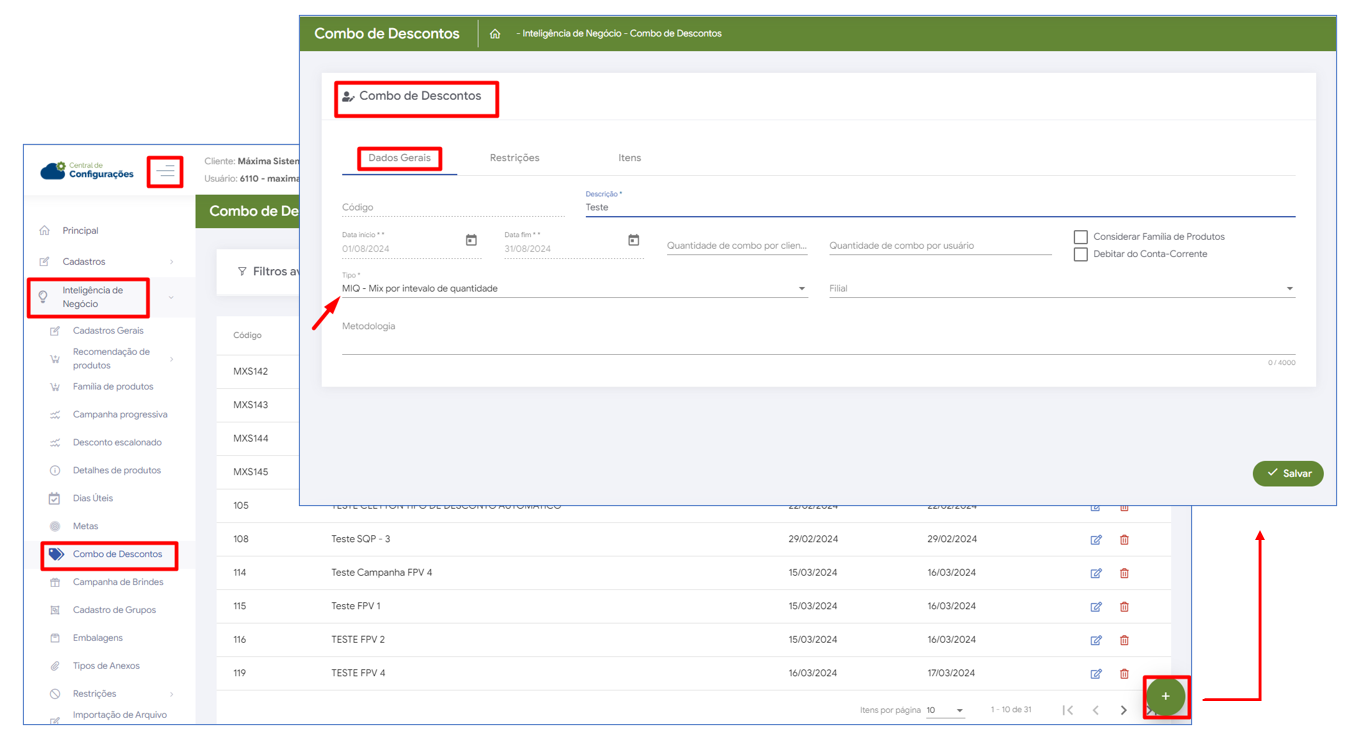The width and height of the screenshot is (1348, 739).
Task: Delete the Teste Campanha FPV 4 row
Action: coord(1124,574)
